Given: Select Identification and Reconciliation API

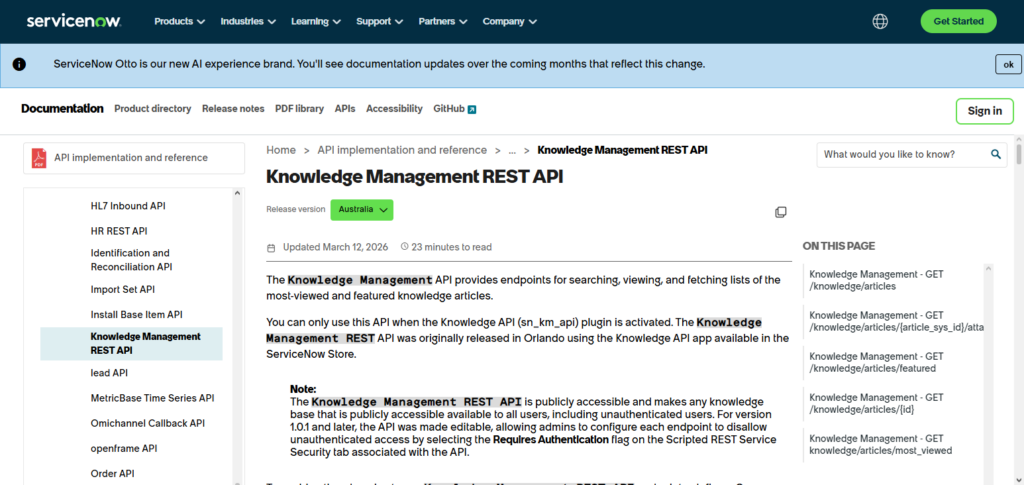Looking at the screenshot, I should (x=131, y=260).
